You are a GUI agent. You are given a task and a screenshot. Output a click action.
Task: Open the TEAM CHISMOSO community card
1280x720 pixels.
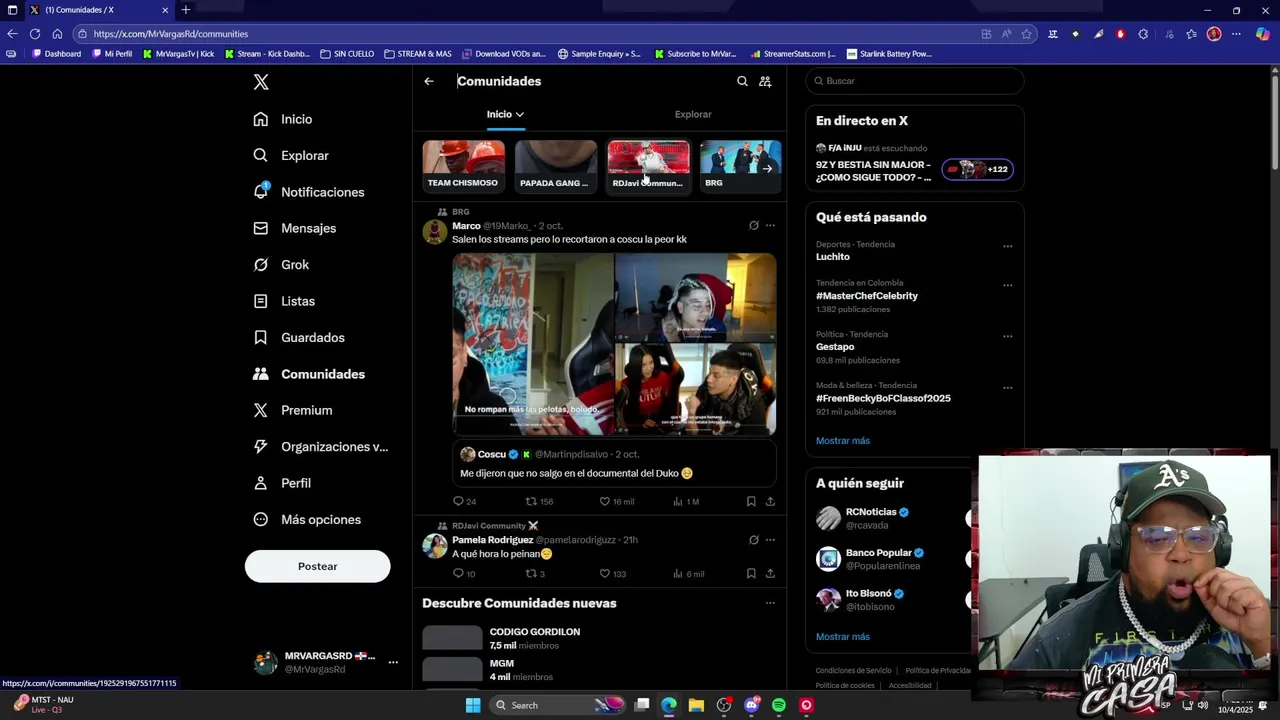pyautogui.click(x=463, y=166)
